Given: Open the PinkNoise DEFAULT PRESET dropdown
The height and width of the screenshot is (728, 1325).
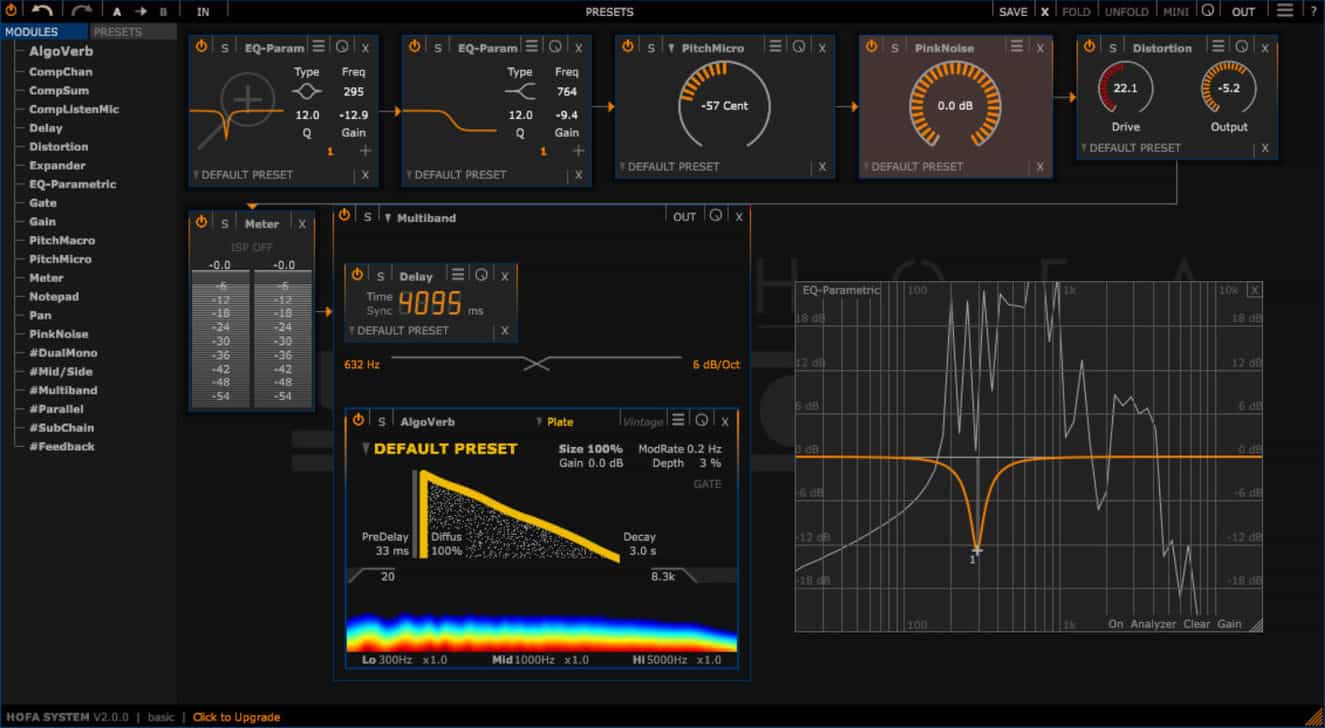Looking at the screenshot, I should click(912, 167).
